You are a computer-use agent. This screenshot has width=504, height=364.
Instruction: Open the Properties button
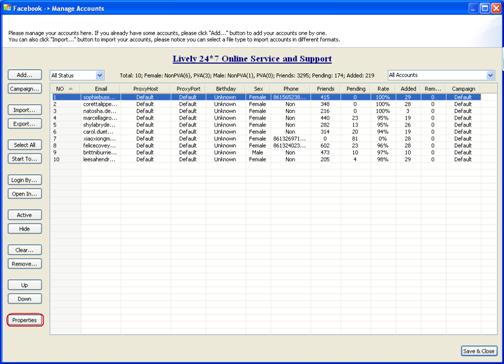25,320
